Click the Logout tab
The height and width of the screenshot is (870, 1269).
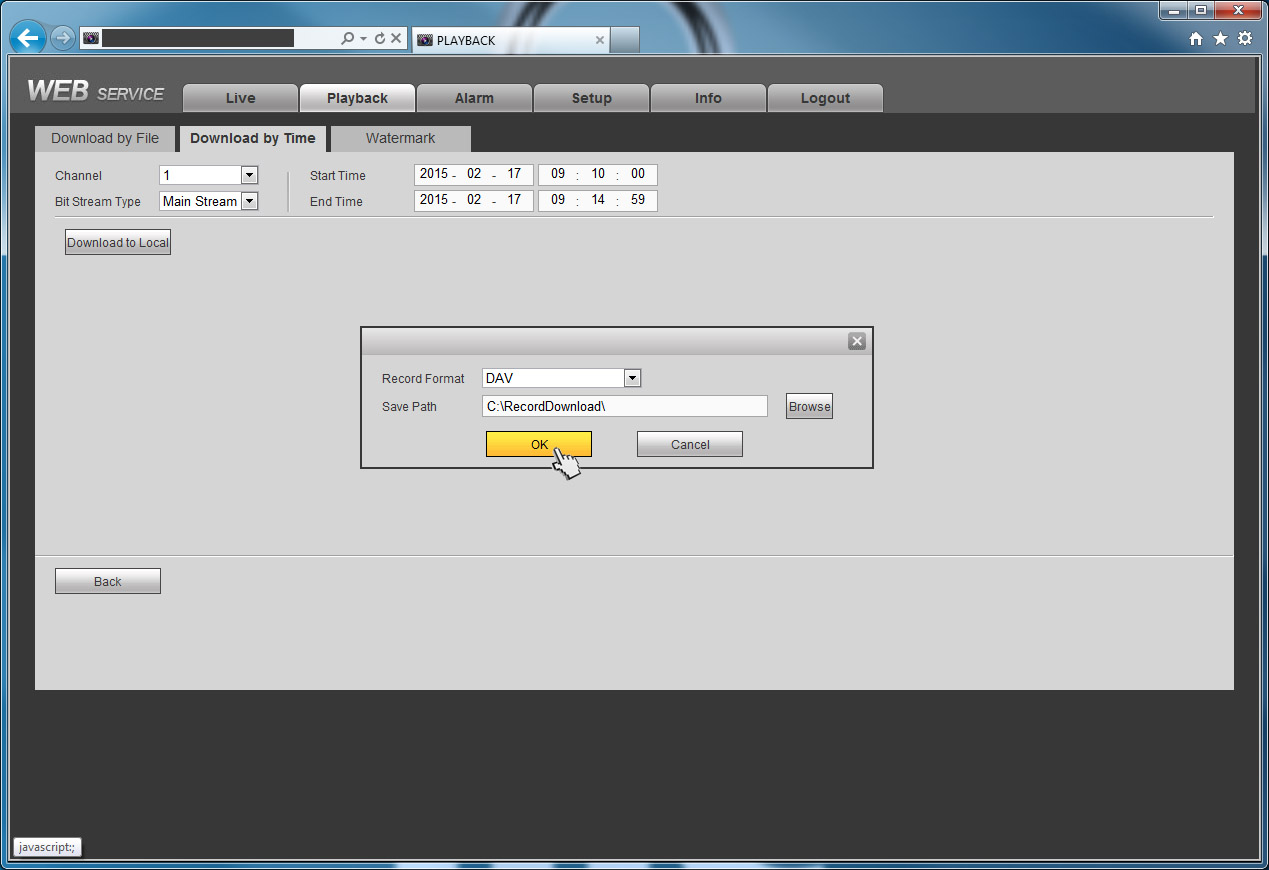click(825, 98)
